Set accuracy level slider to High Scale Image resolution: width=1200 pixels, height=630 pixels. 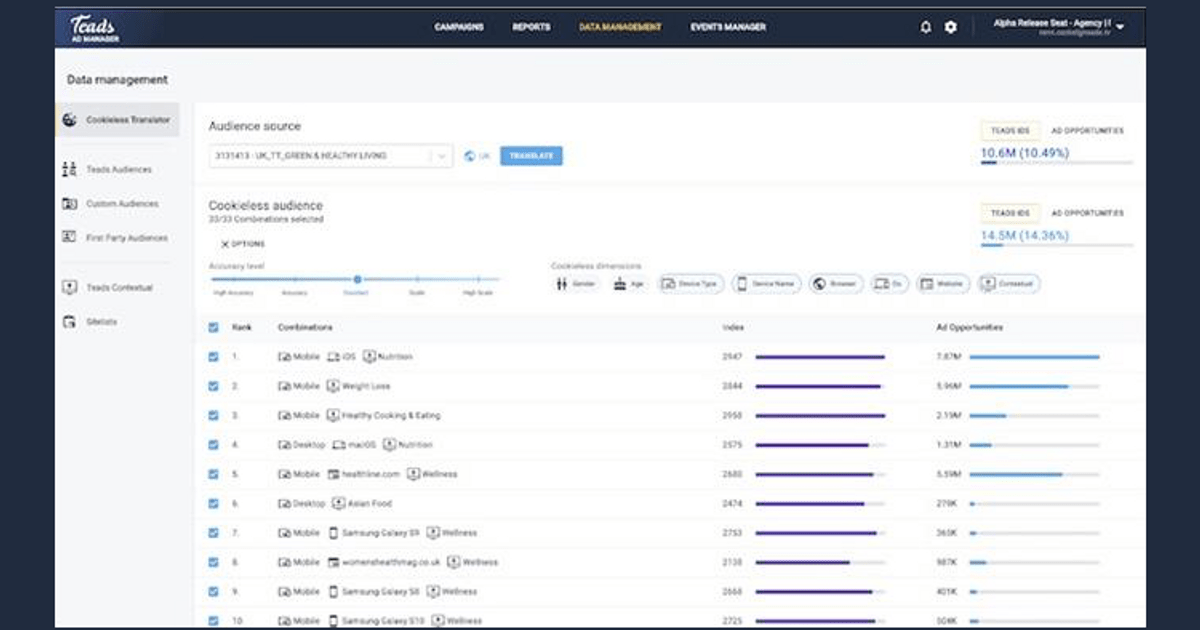pos(479,280)
